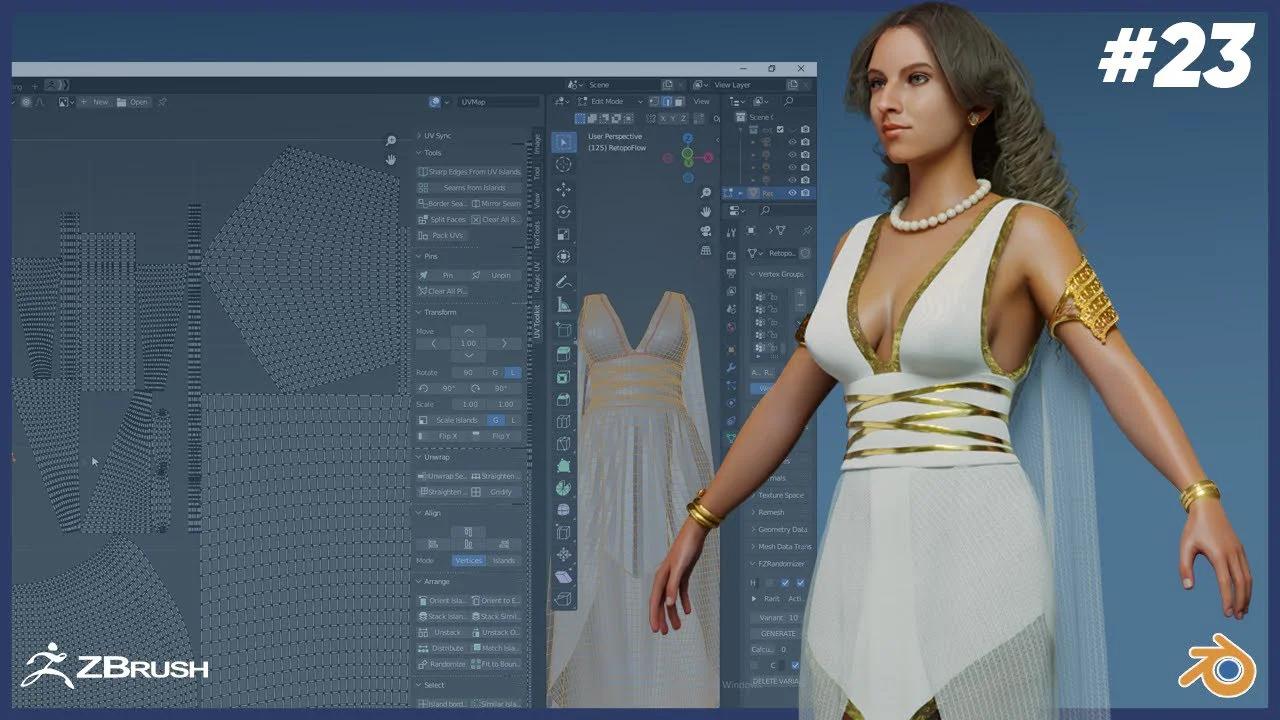Viewport: 1280px width, 720px height.
Task: Enable vertex select mode in the Edit Mode header
Action: (x=653, y=101)
